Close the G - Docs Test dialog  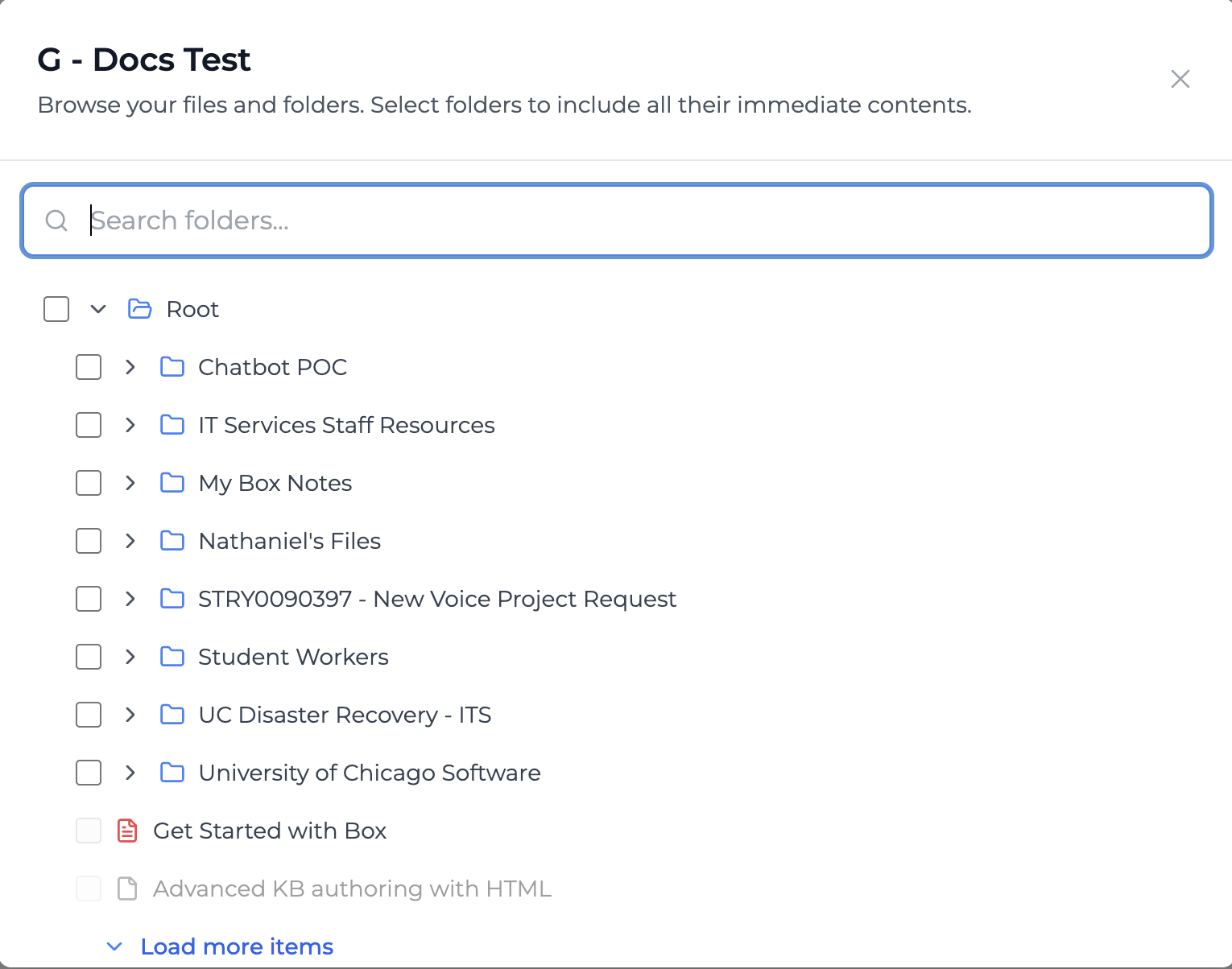click(1180, 79)
